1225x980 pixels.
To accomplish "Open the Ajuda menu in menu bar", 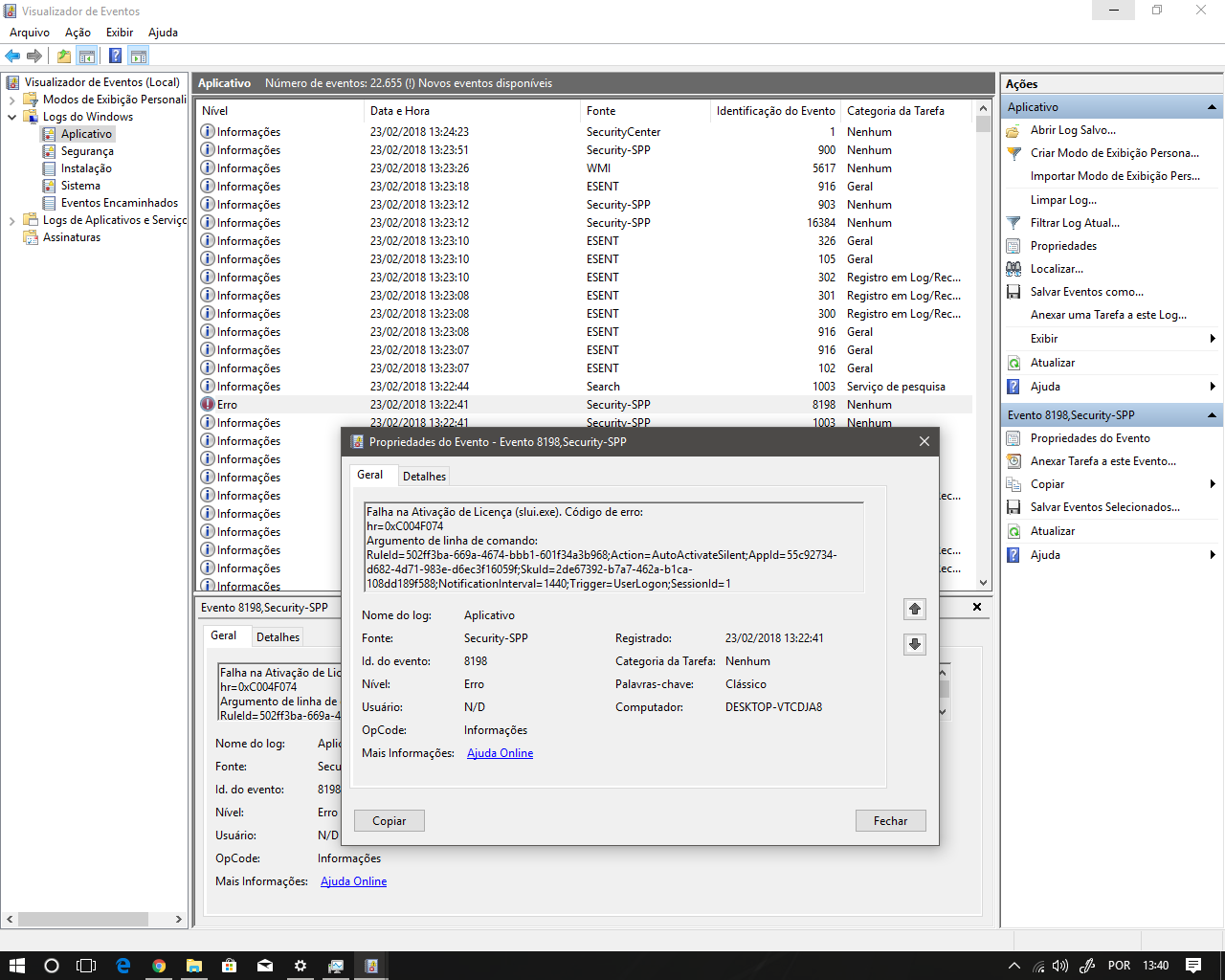I will click(x=163, y=33).
